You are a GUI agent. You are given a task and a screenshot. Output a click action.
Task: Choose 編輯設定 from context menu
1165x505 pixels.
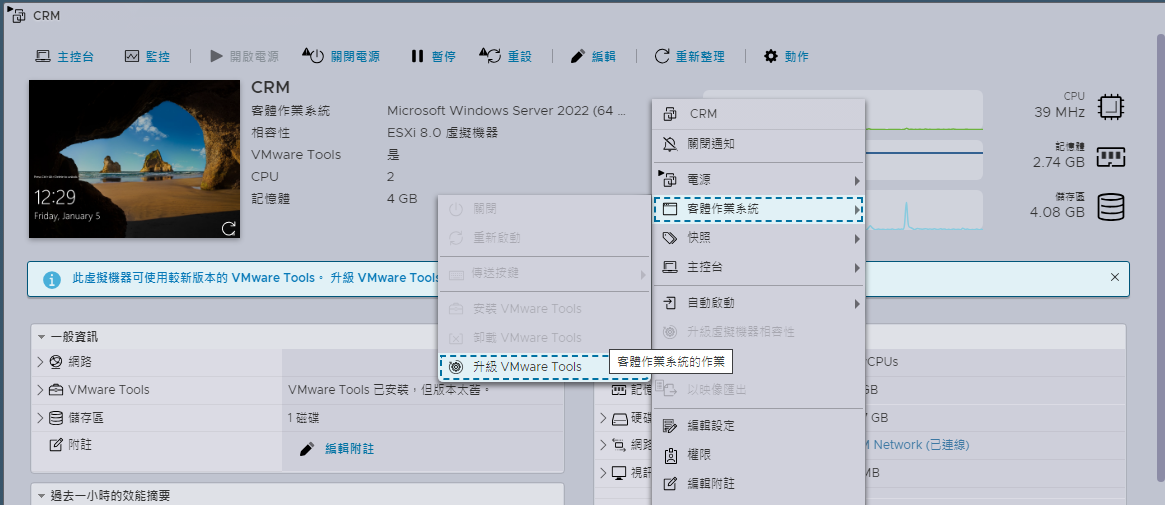[x=710, y=425]
